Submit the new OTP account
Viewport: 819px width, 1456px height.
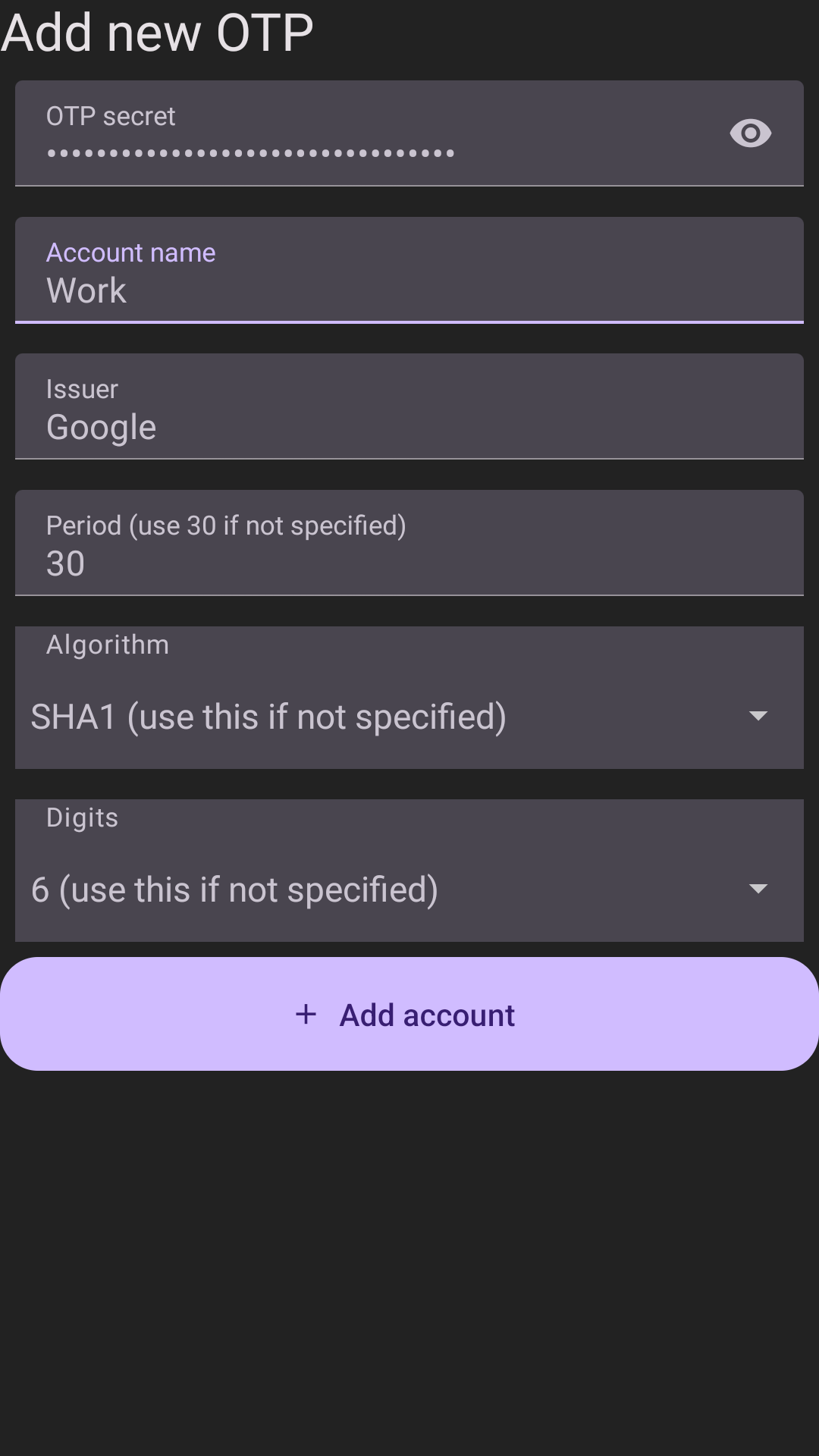pos(409,1014)
